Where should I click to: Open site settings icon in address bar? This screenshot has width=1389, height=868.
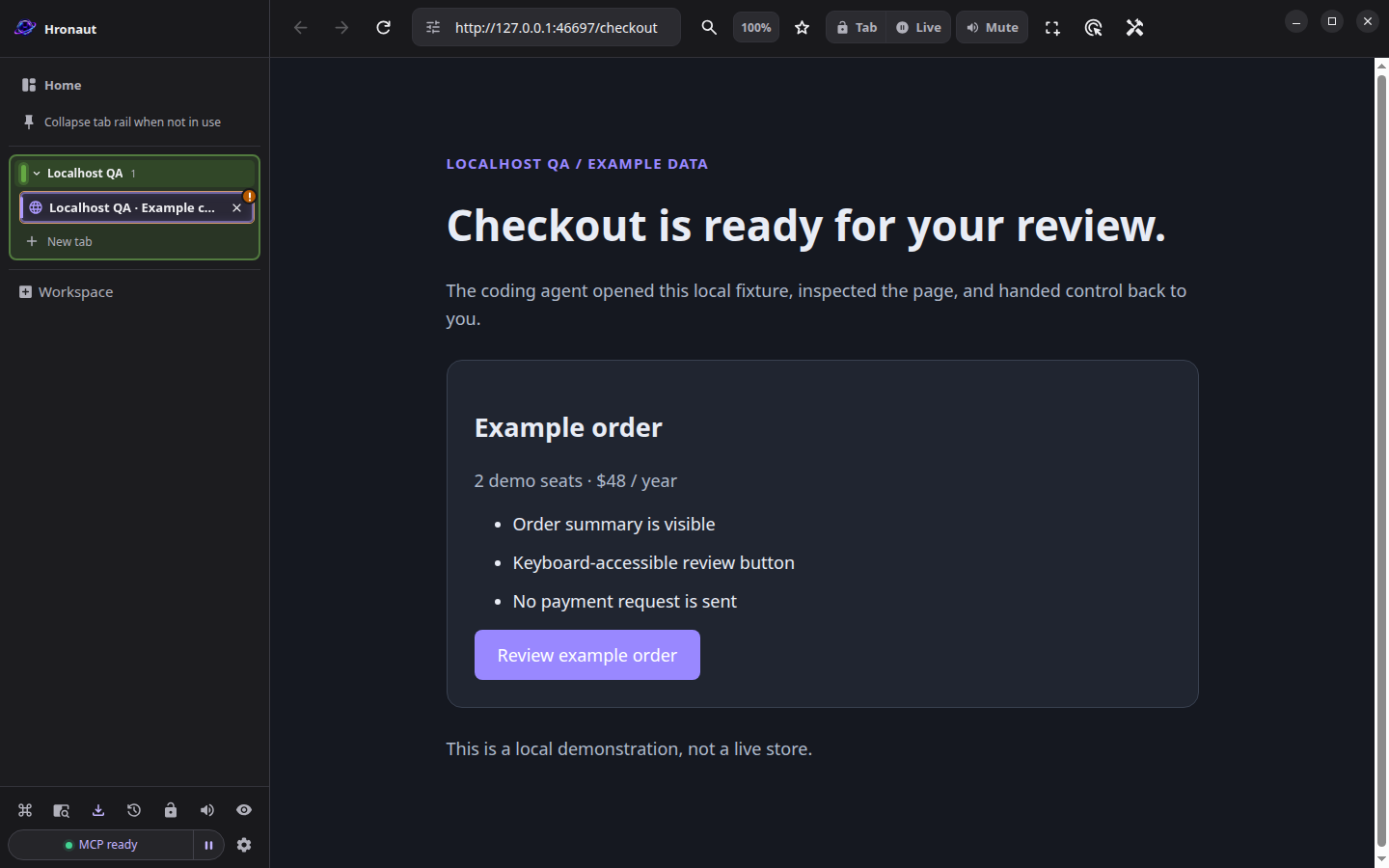tap(433, 27)
